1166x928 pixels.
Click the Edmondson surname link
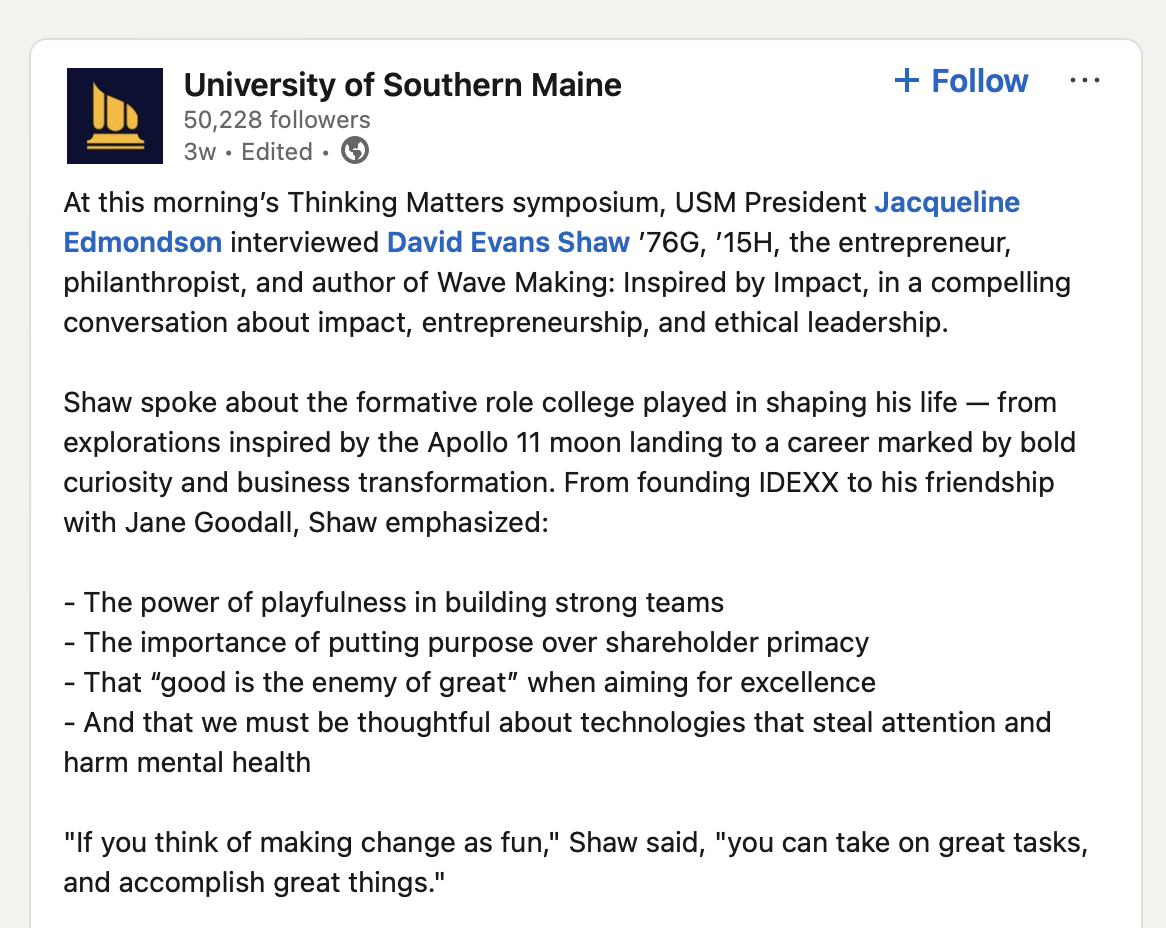pyautogui.click(x=142, y=242)
